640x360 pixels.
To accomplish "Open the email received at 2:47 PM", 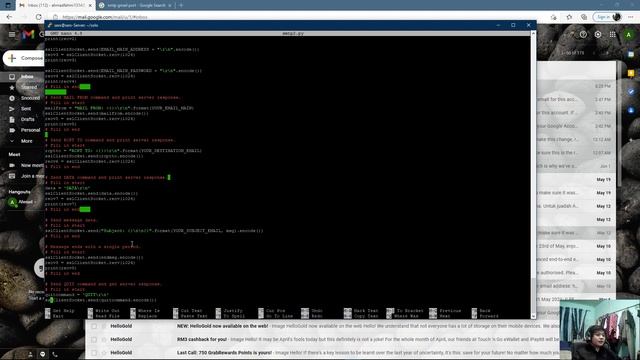I will (576, 99).
